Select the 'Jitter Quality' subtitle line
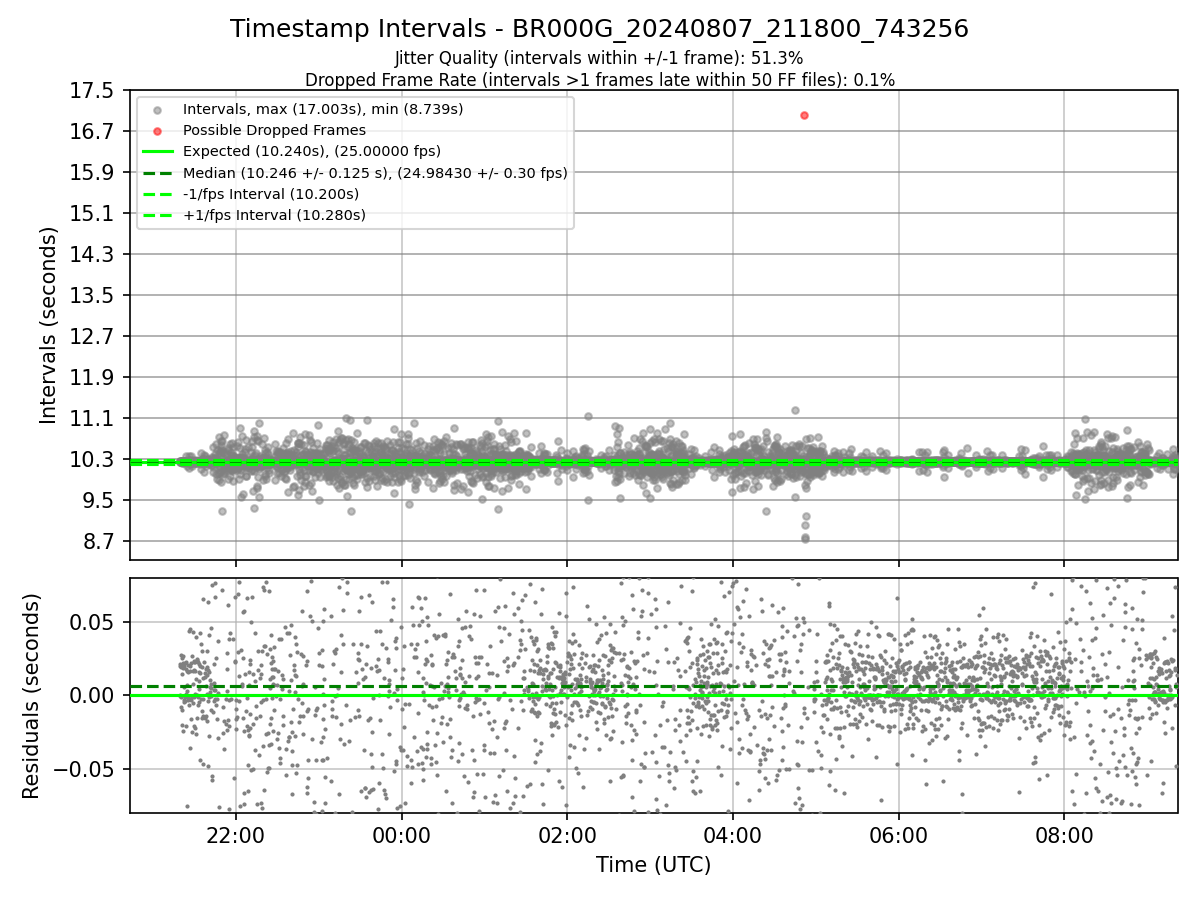The width and height of the screenshot is (1200, 900). click(599, 58)
